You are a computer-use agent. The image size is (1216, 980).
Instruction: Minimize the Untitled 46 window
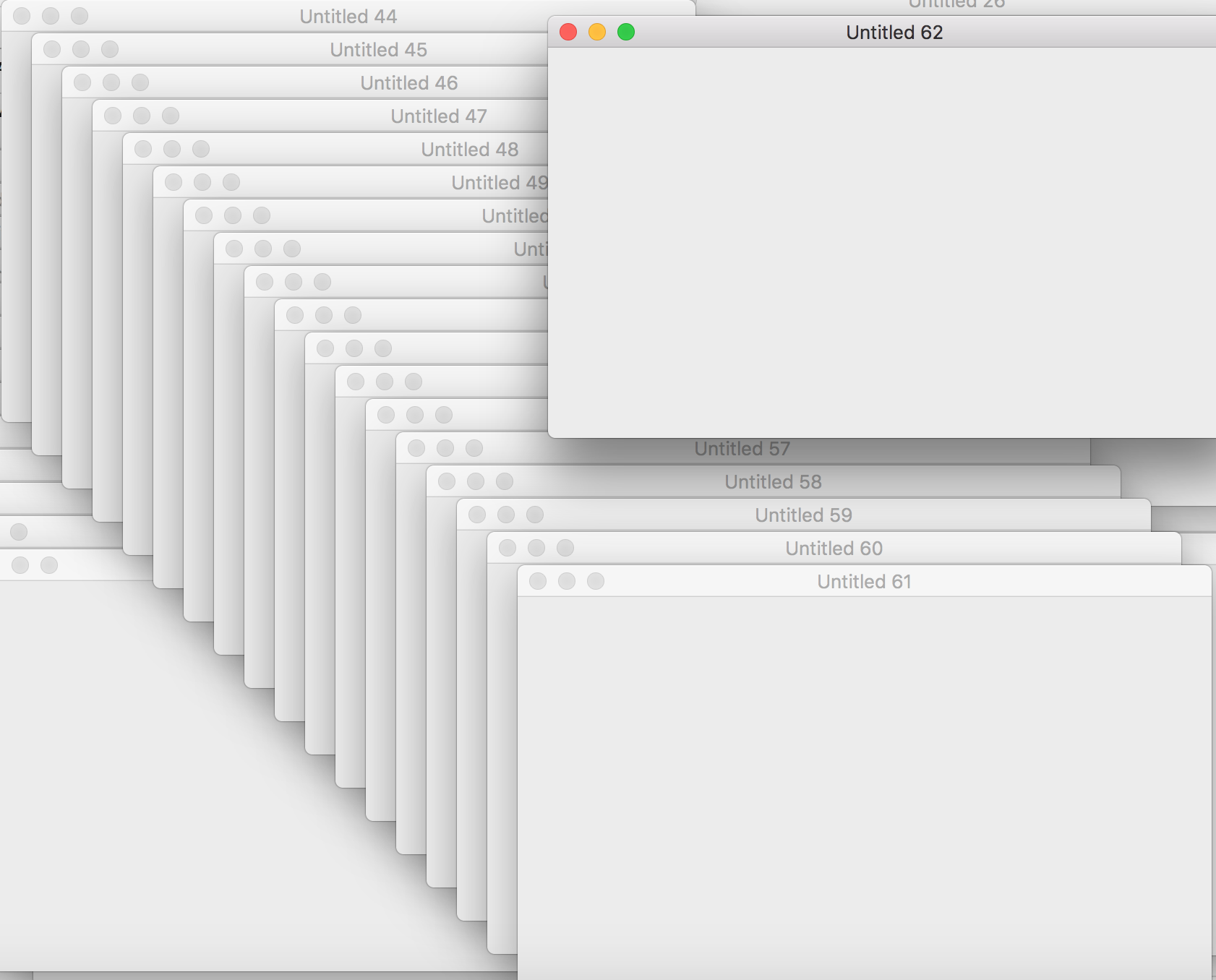[111, 82]
